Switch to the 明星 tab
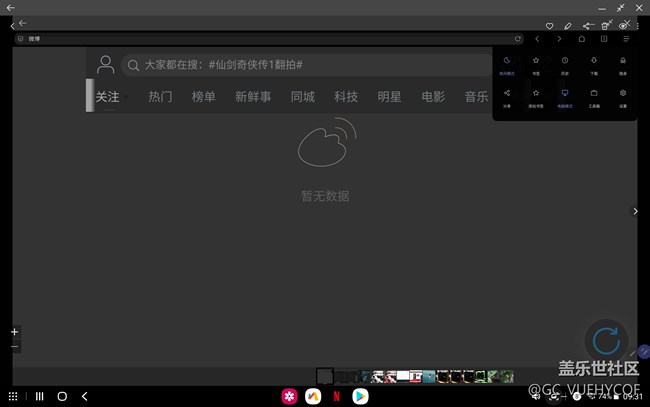Screen dimensions: 650x407 click(389, 97)
